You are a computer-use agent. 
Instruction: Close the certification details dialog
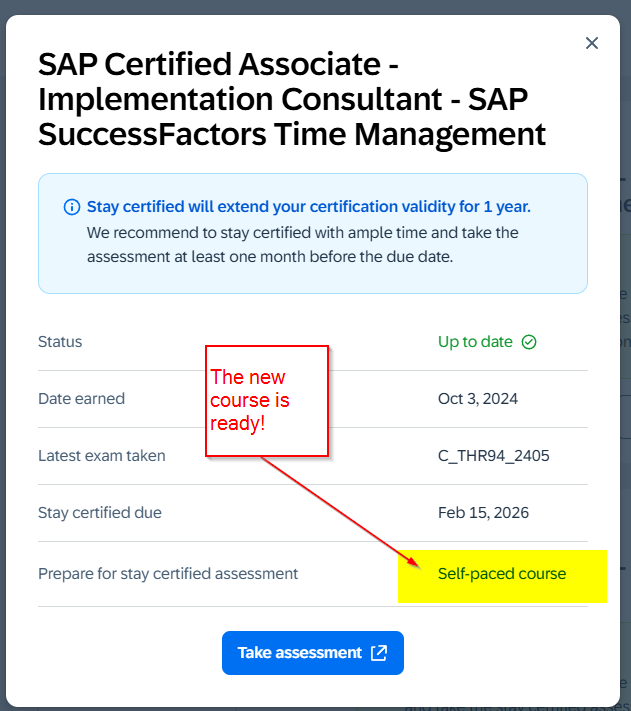[592, 44]
